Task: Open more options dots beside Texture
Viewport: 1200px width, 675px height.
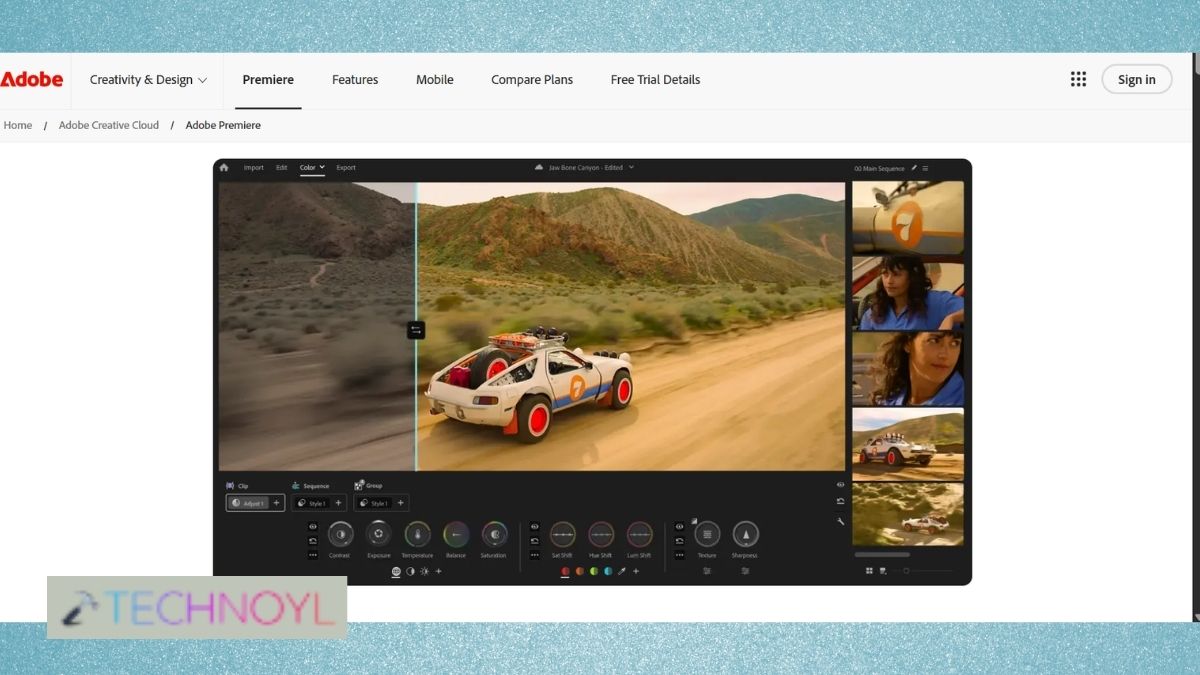Action: (x=680, y=554)
